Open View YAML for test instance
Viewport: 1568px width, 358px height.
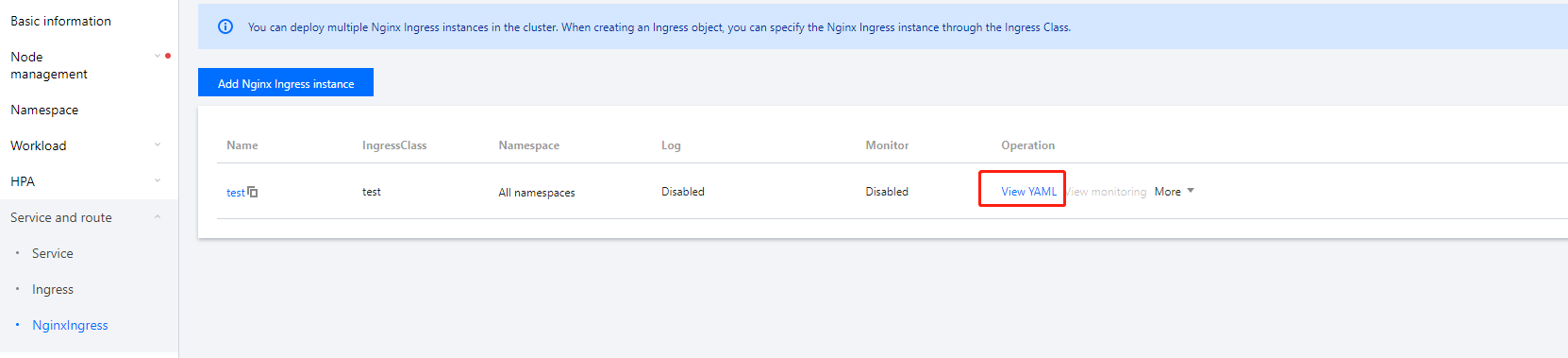[x=1028, y=192]
